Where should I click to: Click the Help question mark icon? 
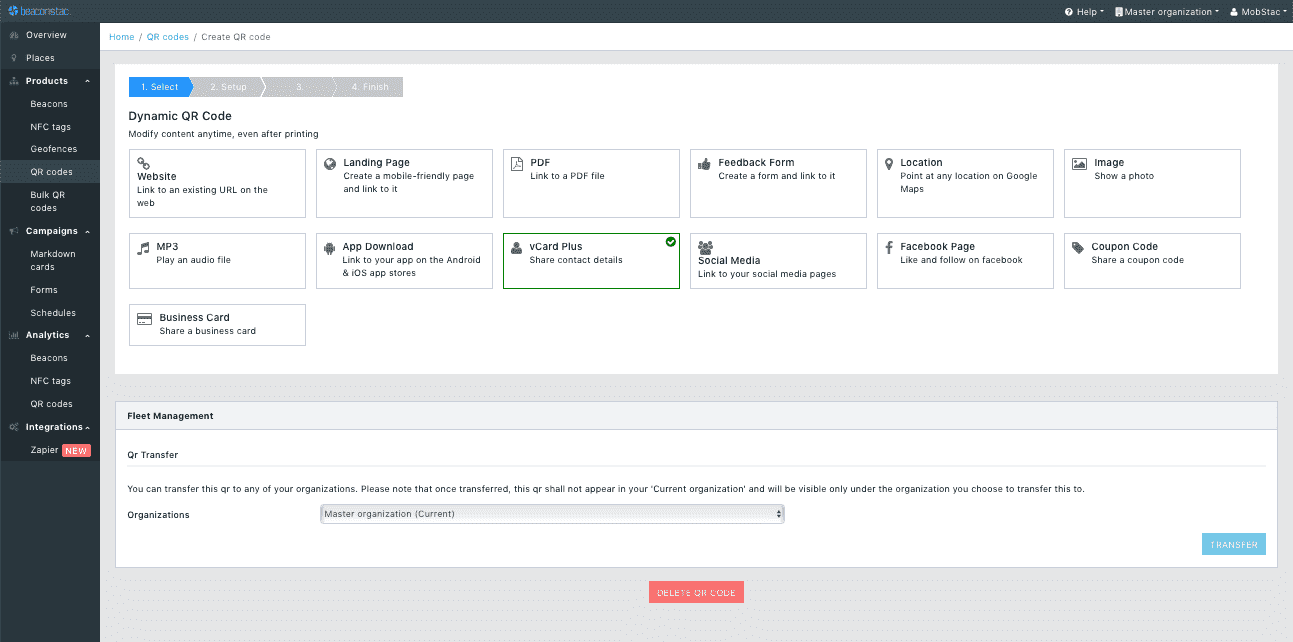1069,12
